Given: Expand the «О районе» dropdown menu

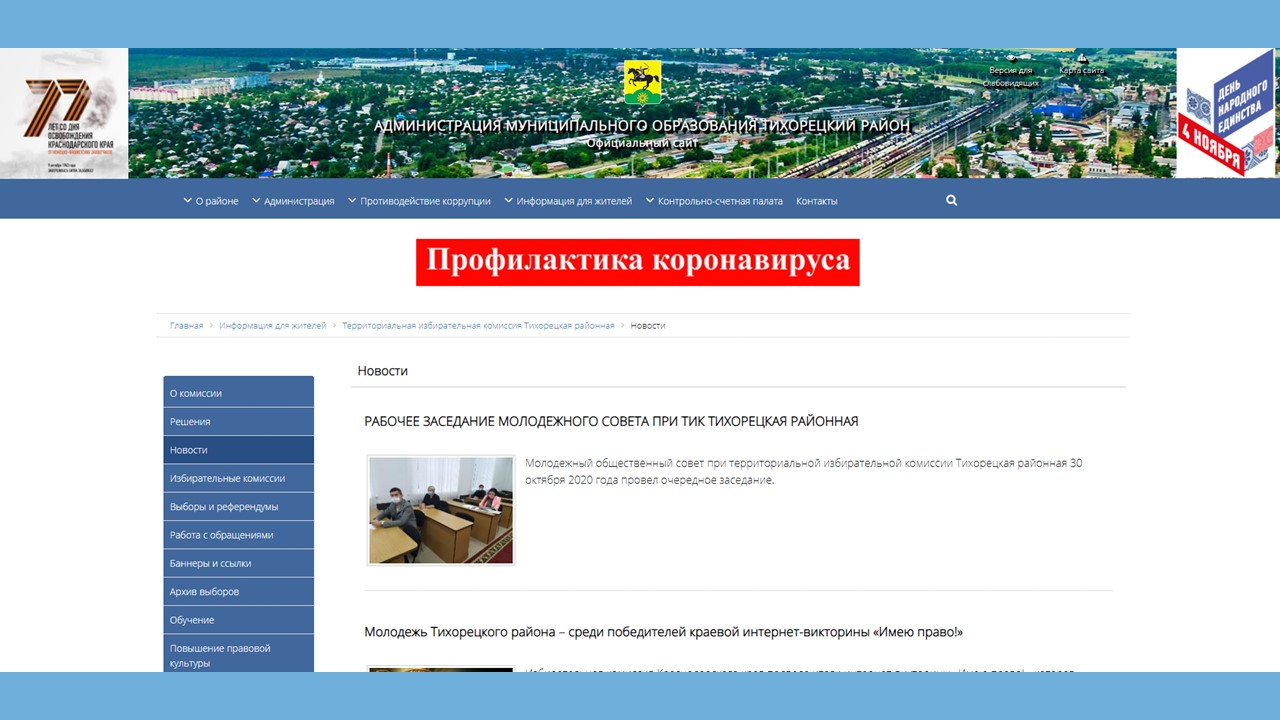Looking at the screenshot, I should click(211, 201).
